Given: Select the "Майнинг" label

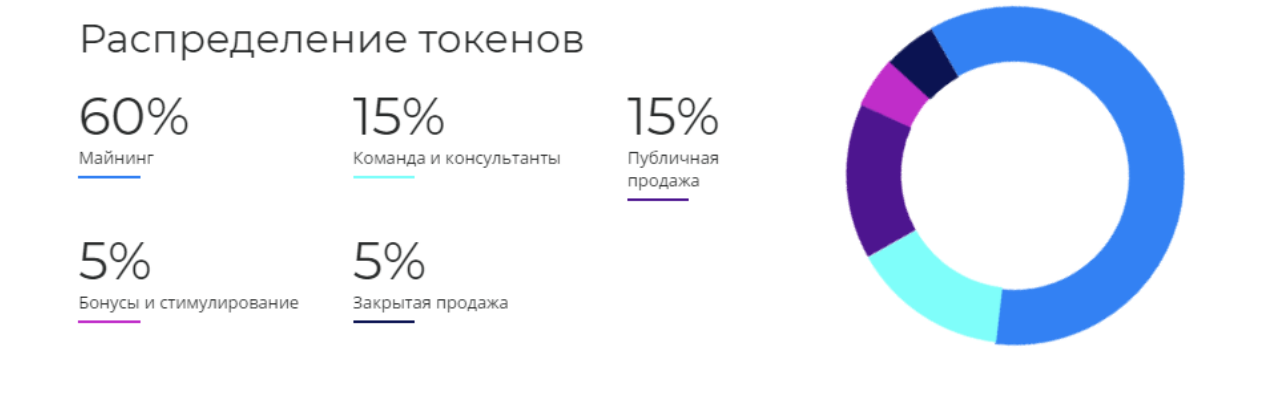Looking at the screenshot, I should coord(116,158).
